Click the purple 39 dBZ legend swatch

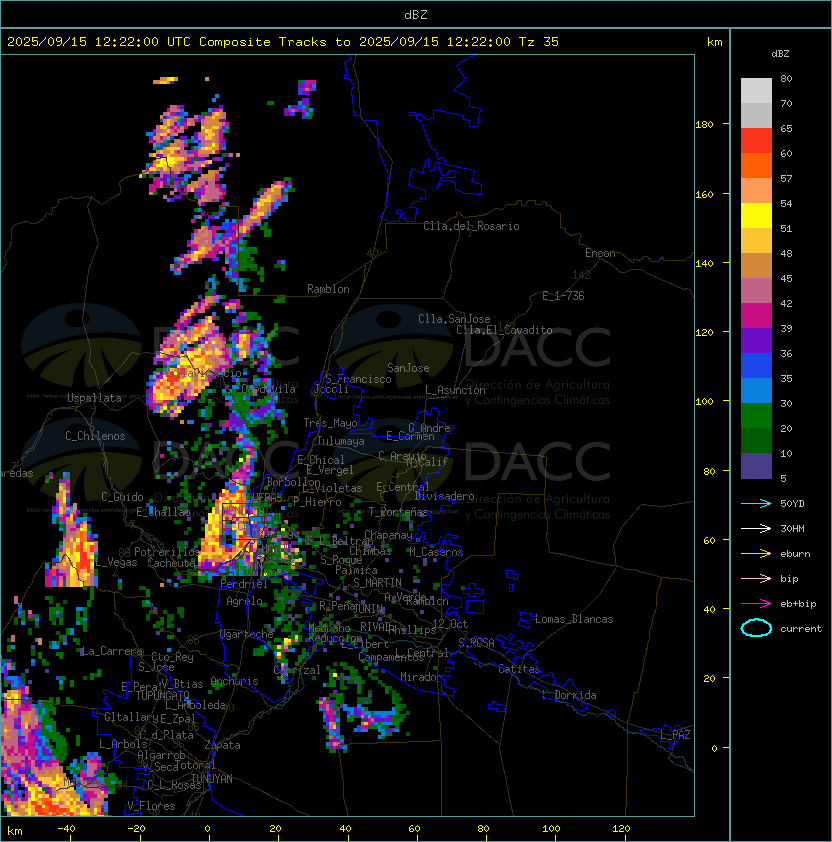pyautogui.click(x=756, y=340)
